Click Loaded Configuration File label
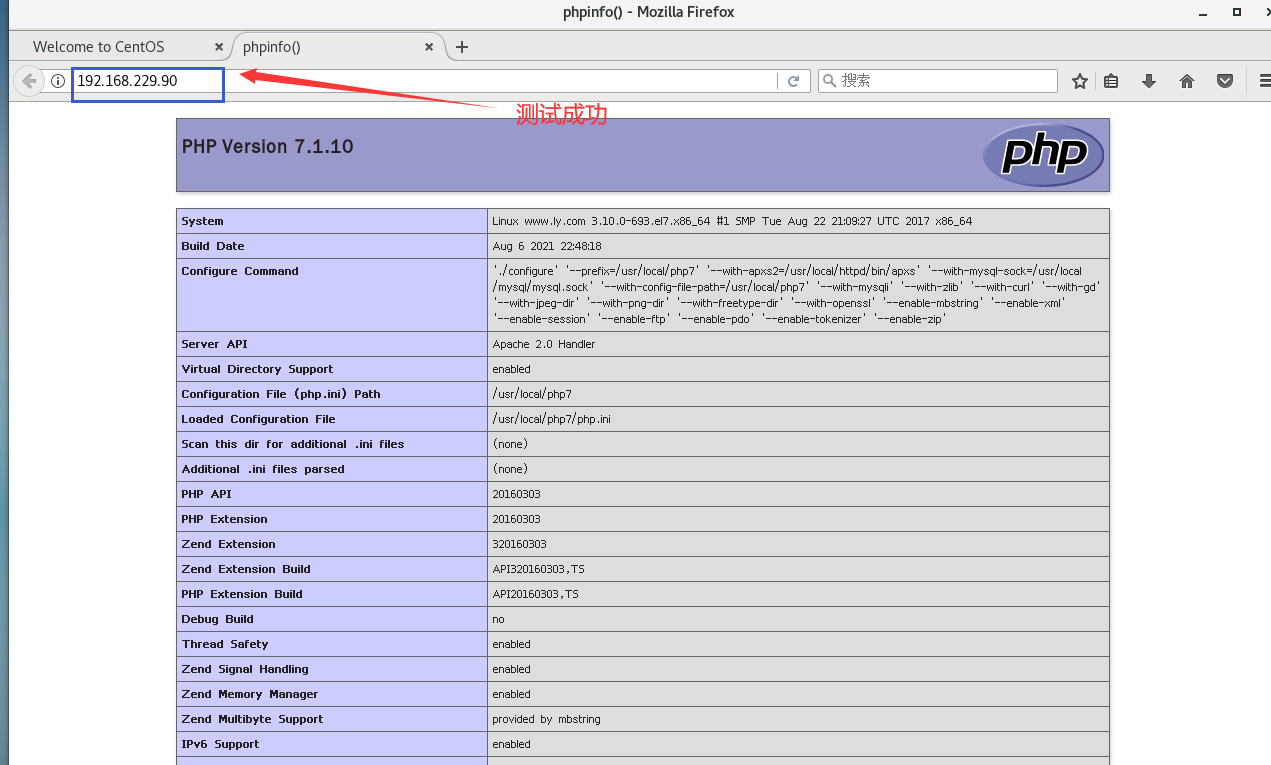Viewport: 1271px width, 765px height. 258,419
